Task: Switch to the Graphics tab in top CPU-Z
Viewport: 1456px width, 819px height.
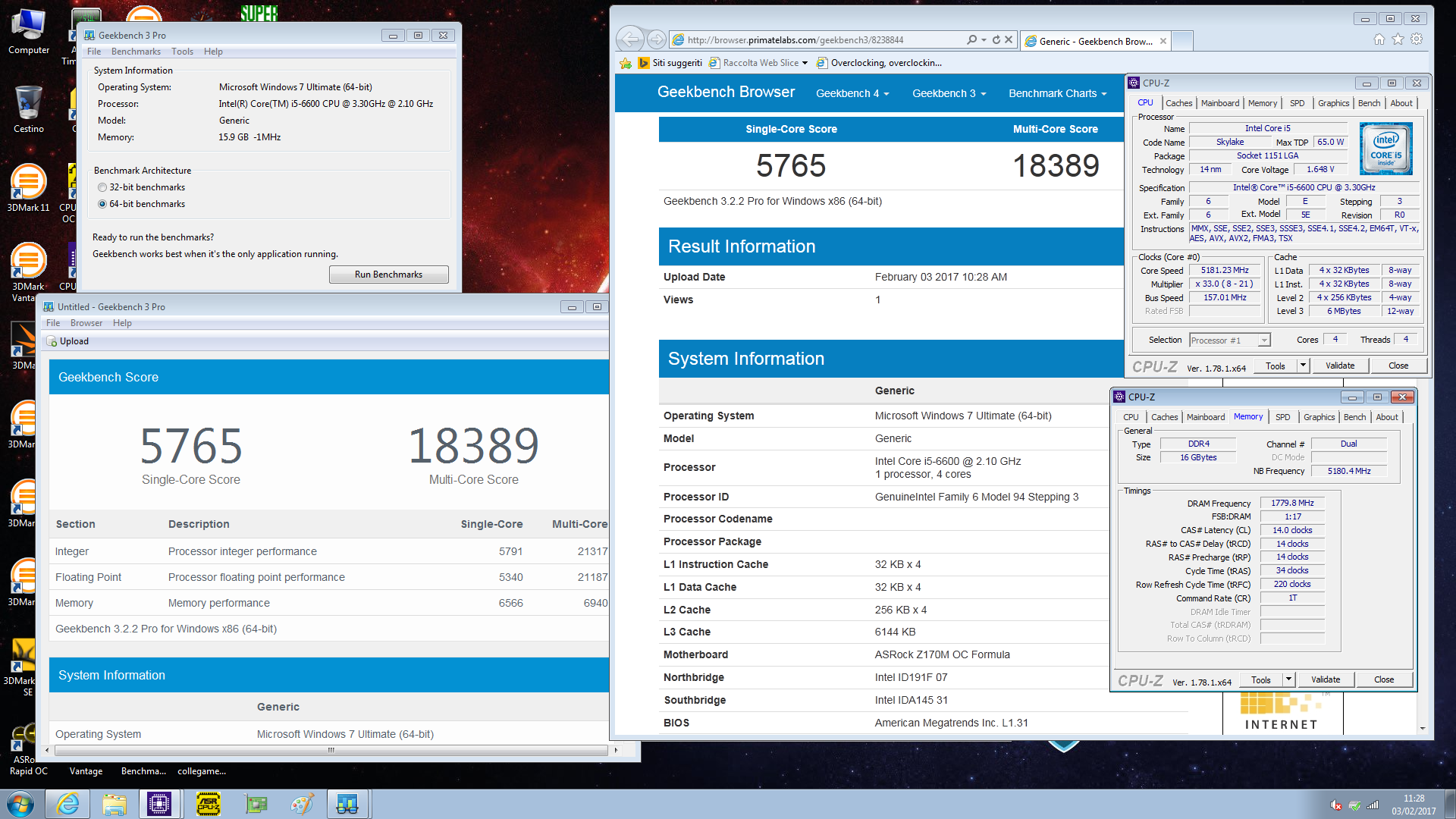Action: click(1333, 103)
